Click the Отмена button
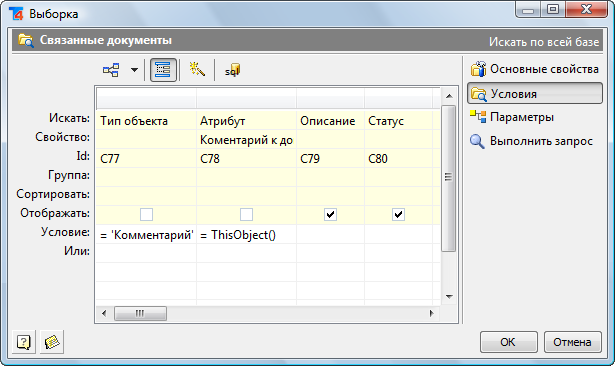 pyautogui.click(x=573, y=342)
